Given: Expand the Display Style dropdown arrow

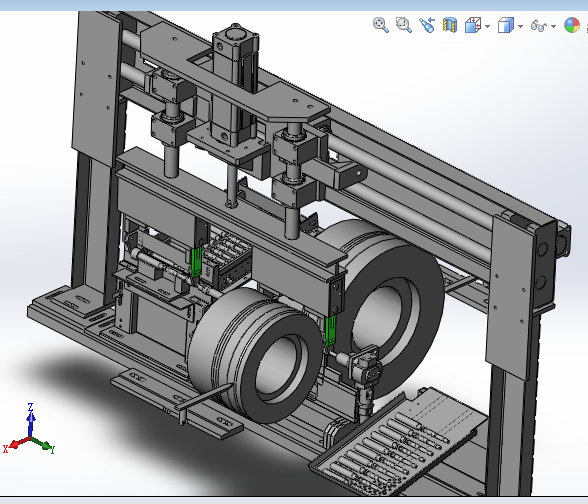Looking at the screenshot, I should pos(520,26).
